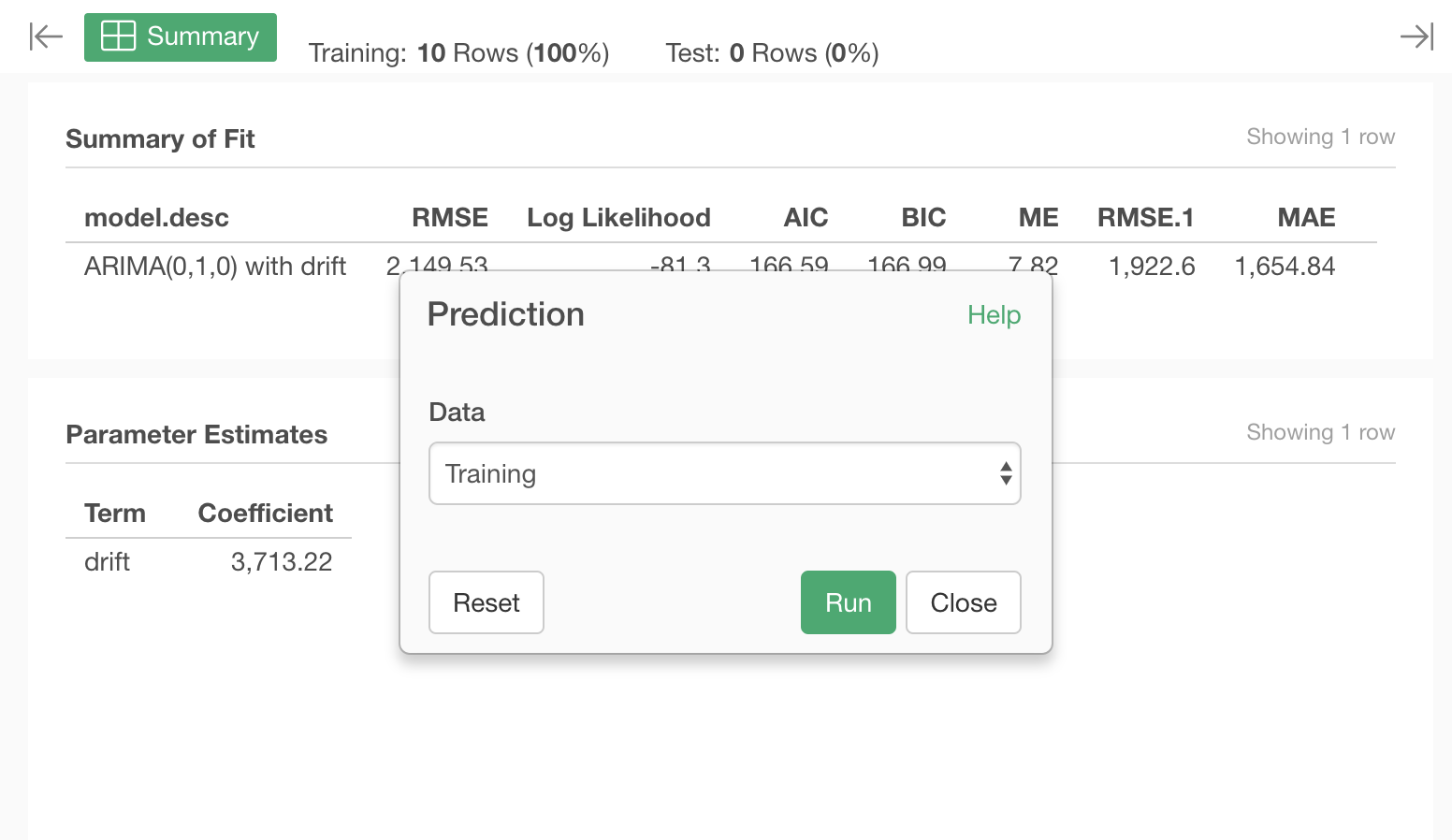
Task: Click the MAE column header
Action: 1306,218
